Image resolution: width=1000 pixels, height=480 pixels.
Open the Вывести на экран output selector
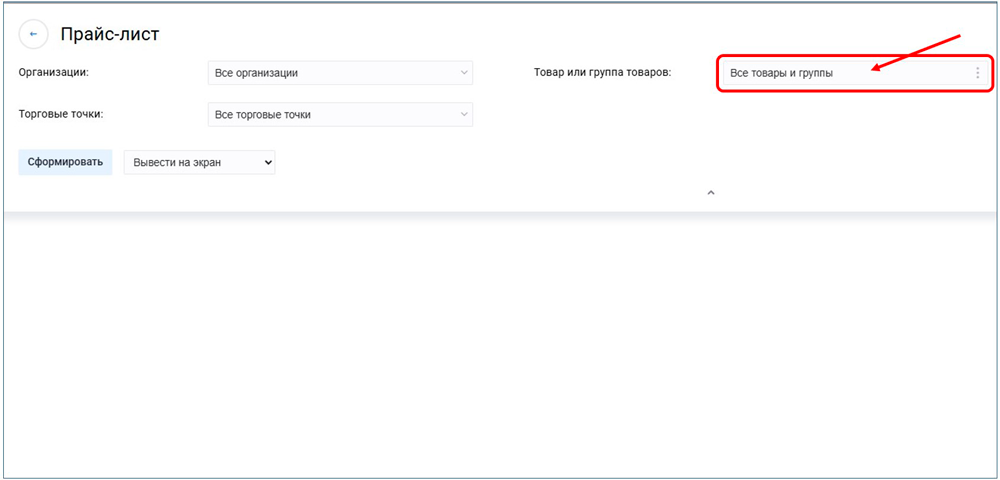click(x=199, y=162)
